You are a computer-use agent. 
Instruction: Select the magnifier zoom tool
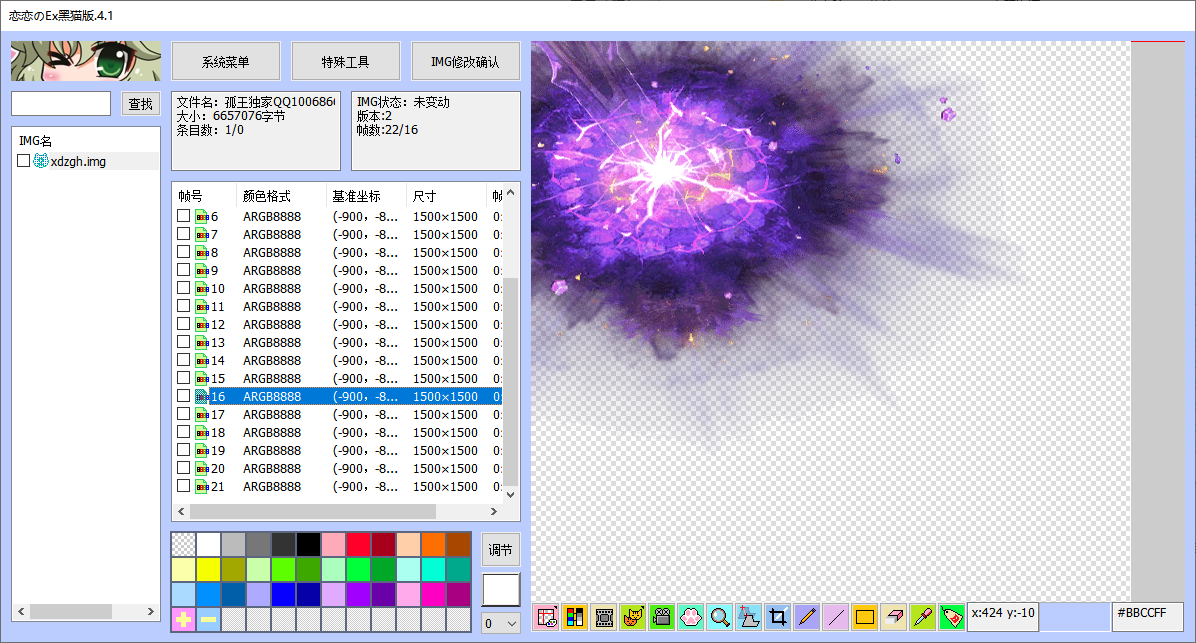point(719,616)
